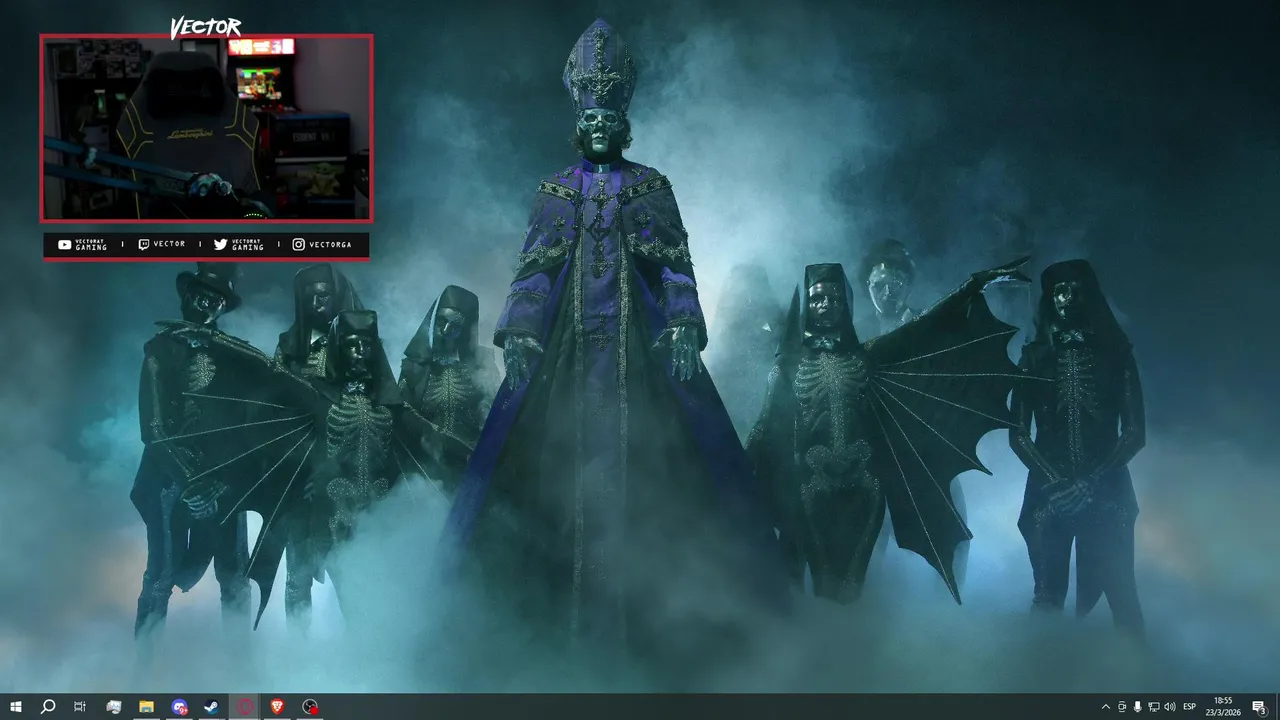Open the taskbar Search magnifier
1280x720 pixels.
click(47, 707)
